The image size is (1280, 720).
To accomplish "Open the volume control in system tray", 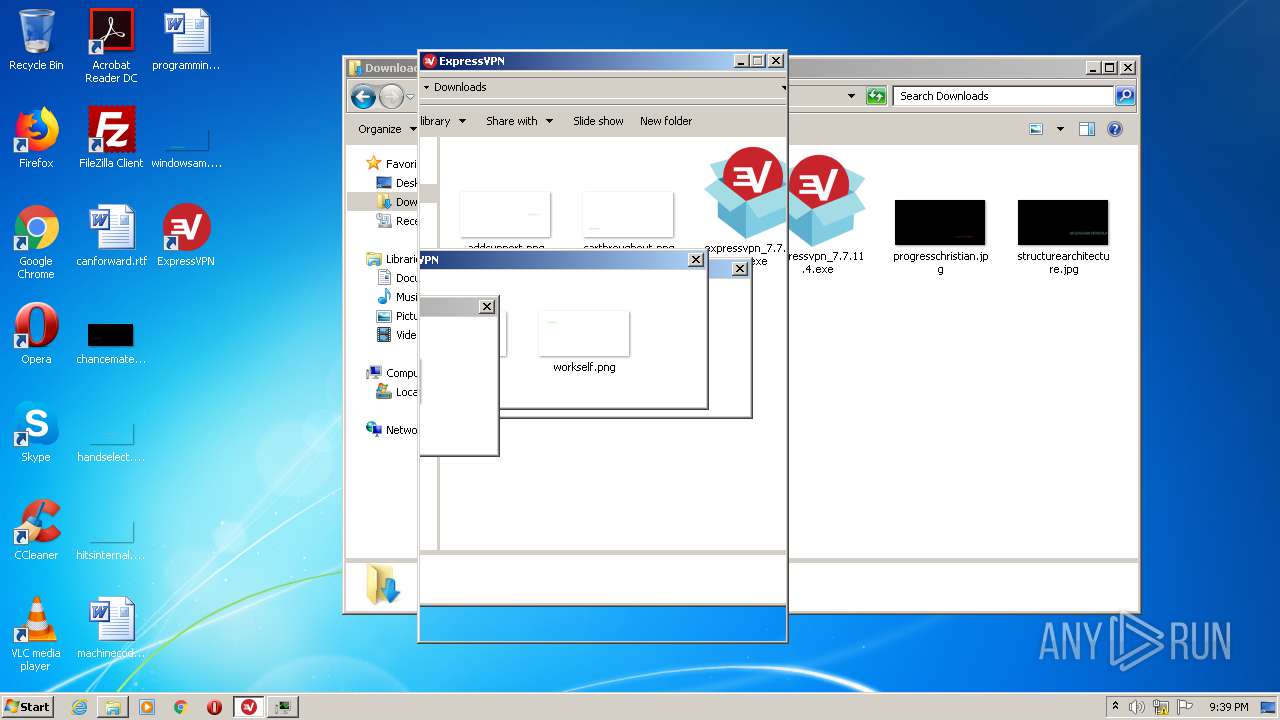I will [1136, 707].
